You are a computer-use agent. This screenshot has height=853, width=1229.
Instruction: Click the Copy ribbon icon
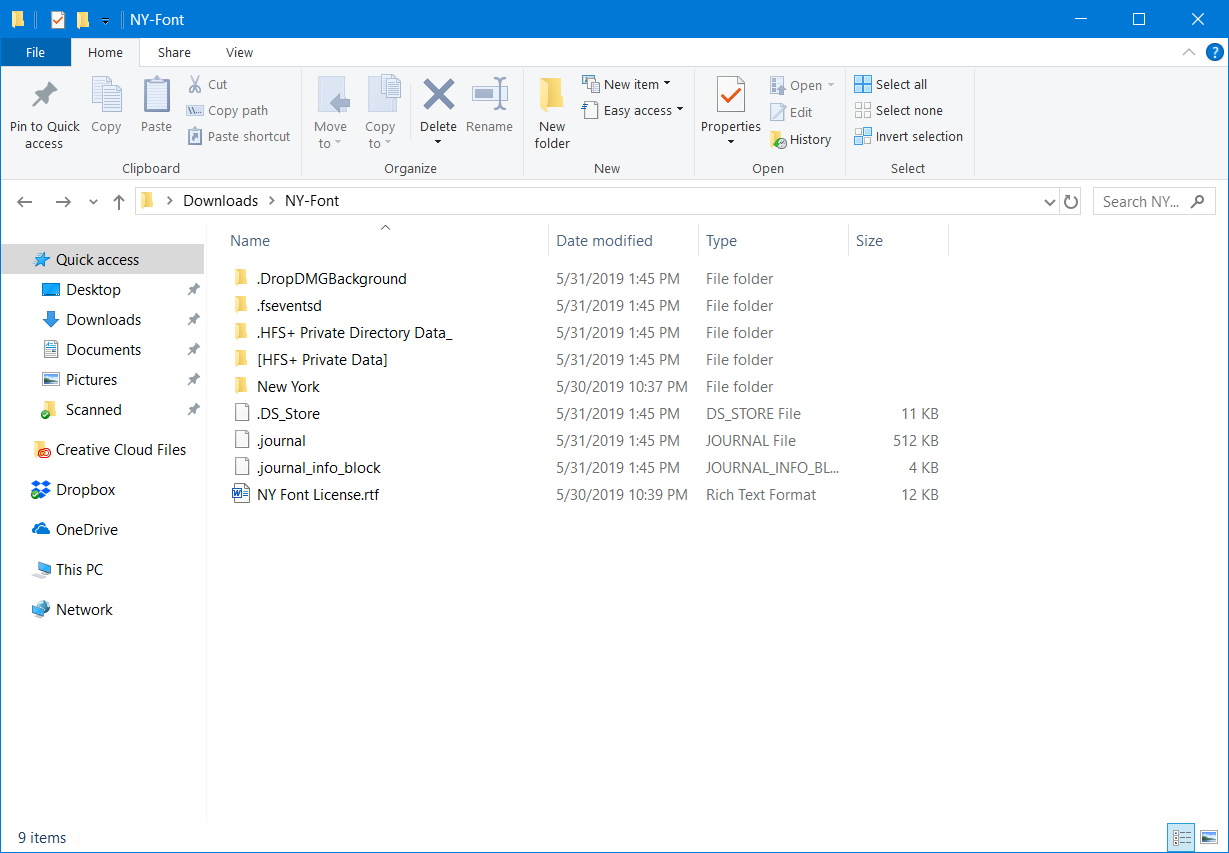106,95
